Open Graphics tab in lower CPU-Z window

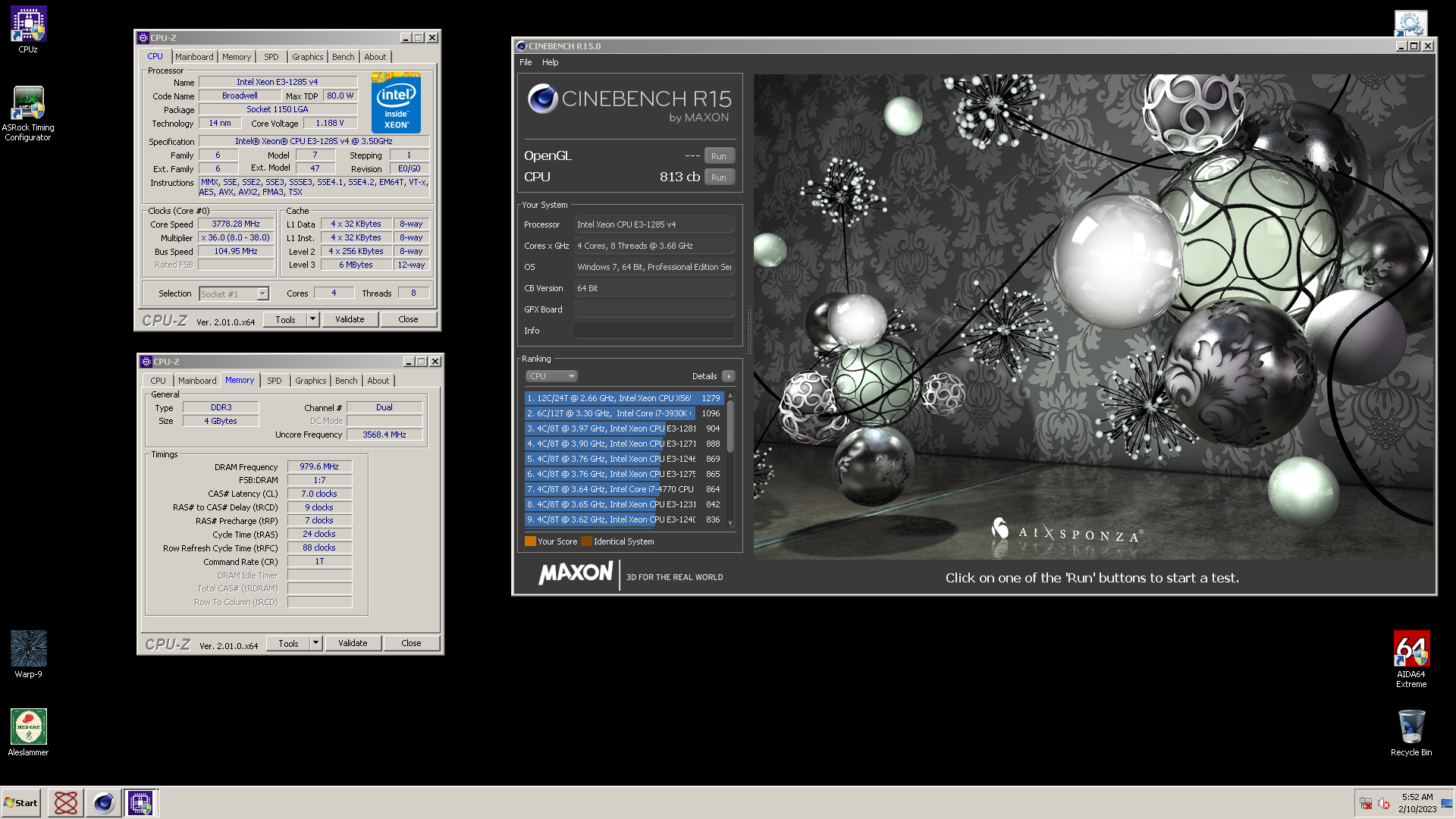click(x=311, y=381)
